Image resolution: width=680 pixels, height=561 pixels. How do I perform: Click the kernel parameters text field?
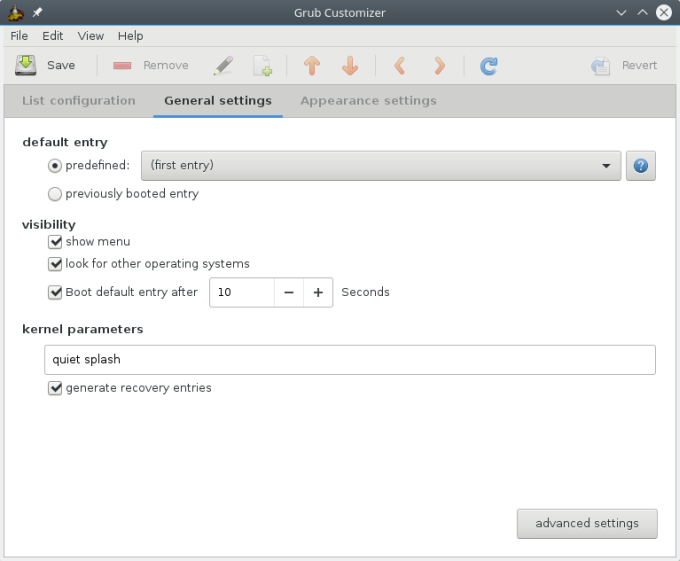350,360
